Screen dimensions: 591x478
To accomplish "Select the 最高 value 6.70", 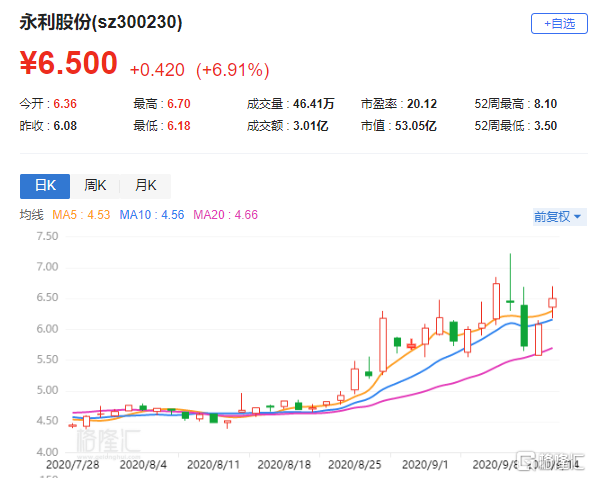I will tap(179, 104).
